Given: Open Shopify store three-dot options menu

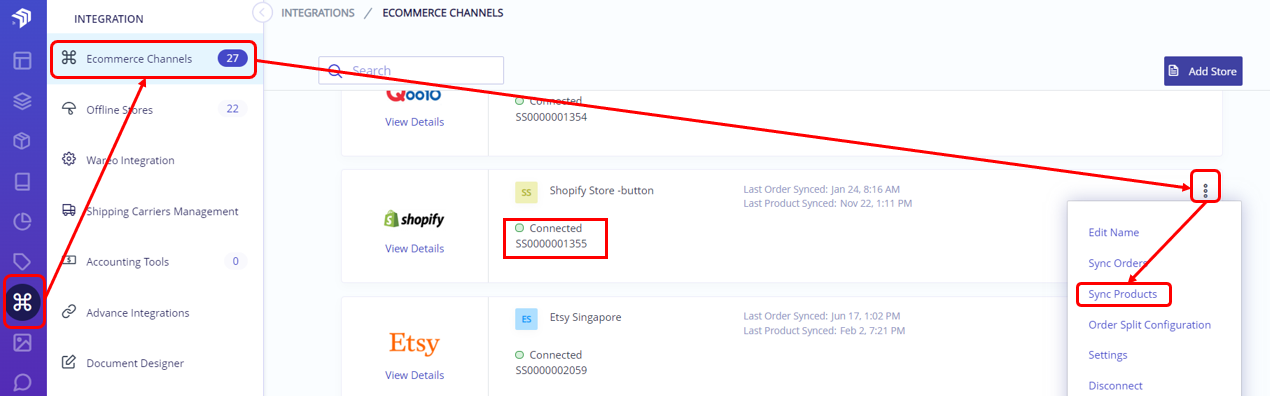Looking at the screenshot, I should click(x=1206, y=190).
